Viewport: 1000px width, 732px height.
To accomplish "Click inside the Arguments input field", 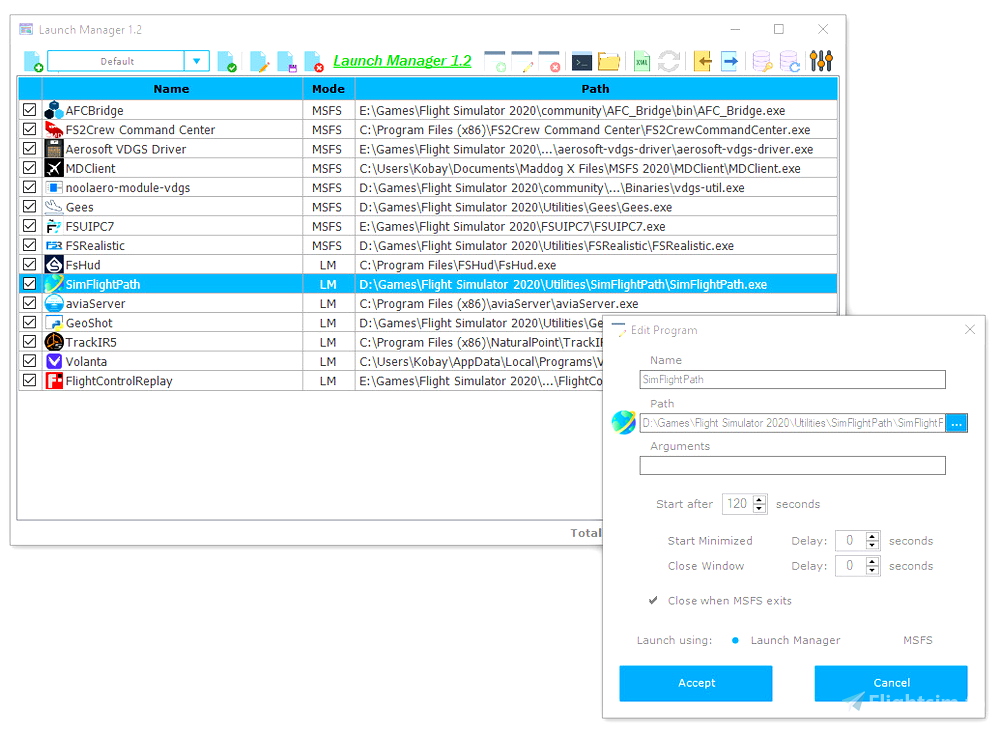I will pyautogui.click(x=793, y=465).
